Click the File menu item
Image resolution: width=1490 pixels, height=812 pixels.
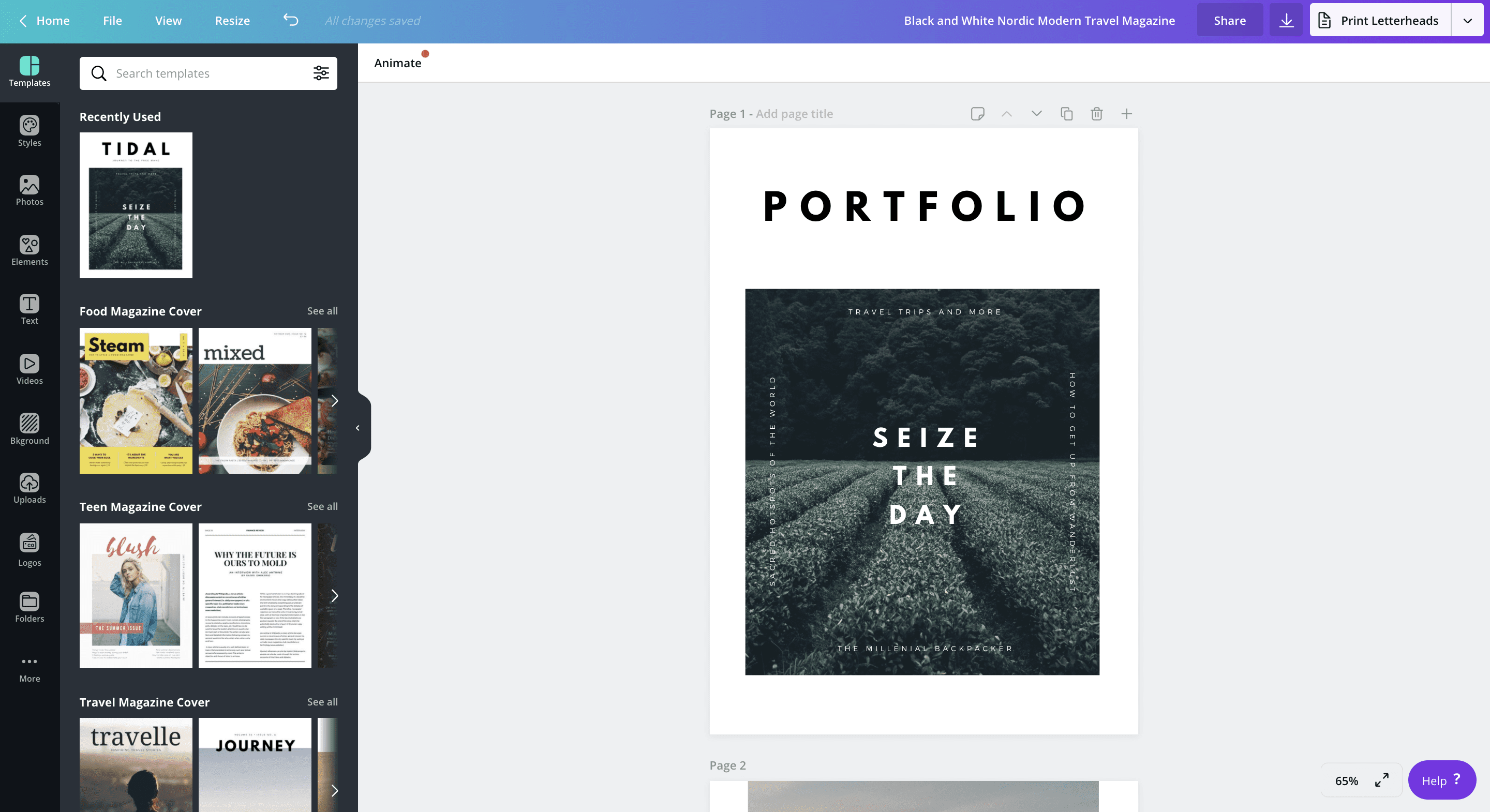click(111, 19)
